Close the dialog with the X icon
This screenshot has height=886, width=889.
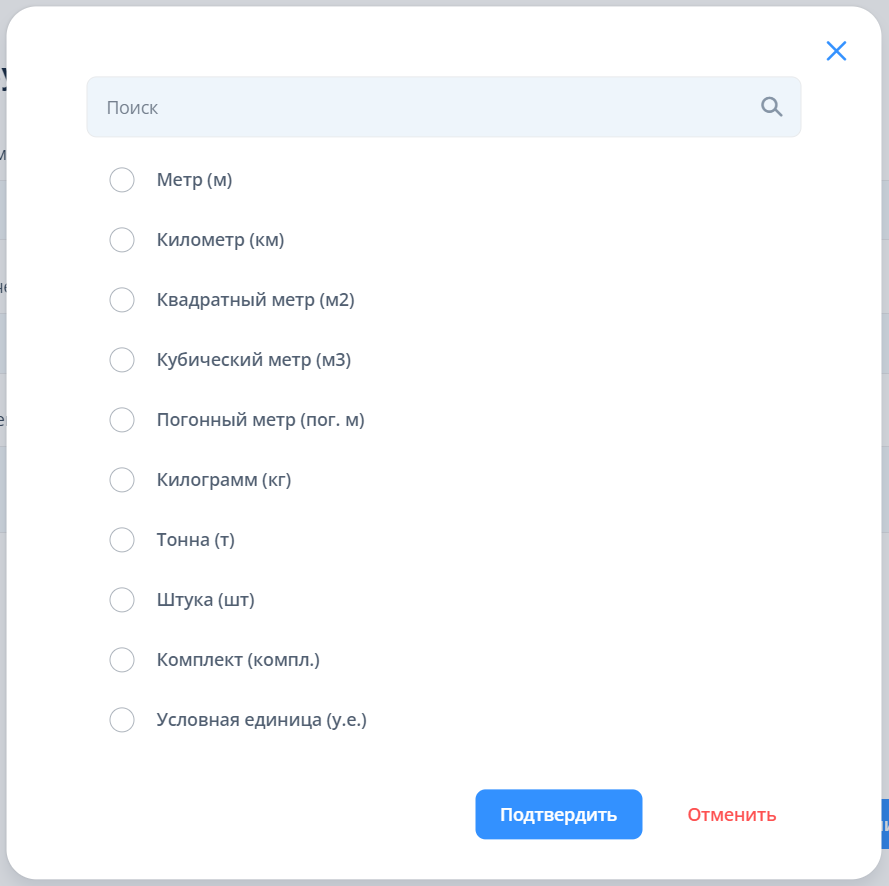pyautogui.click(x=836, y=51)
